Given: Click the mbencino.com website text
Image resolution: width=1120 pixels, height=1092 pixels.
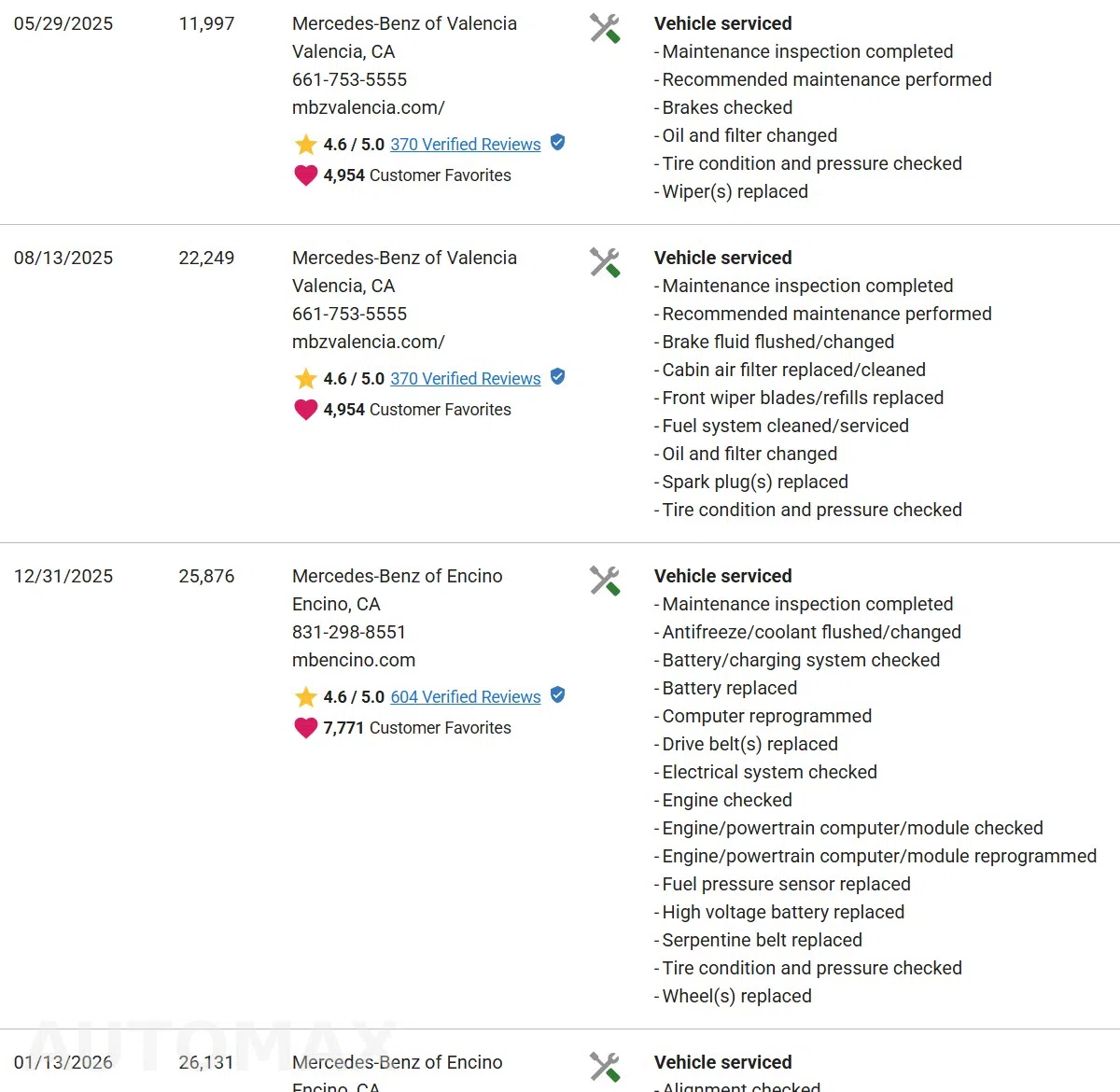Looking at the screenshot, I should 354,660.
